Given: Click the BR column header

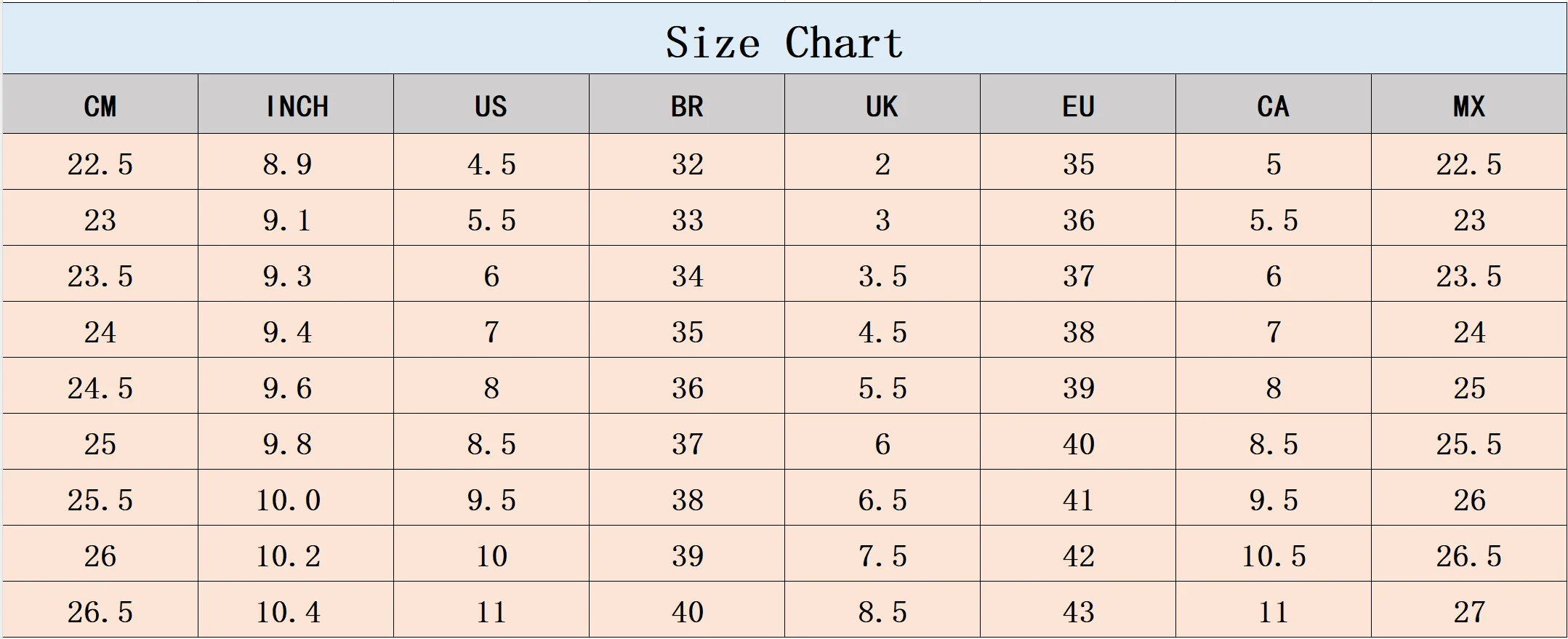Looking at the screenshot, I should click(687, 106).
